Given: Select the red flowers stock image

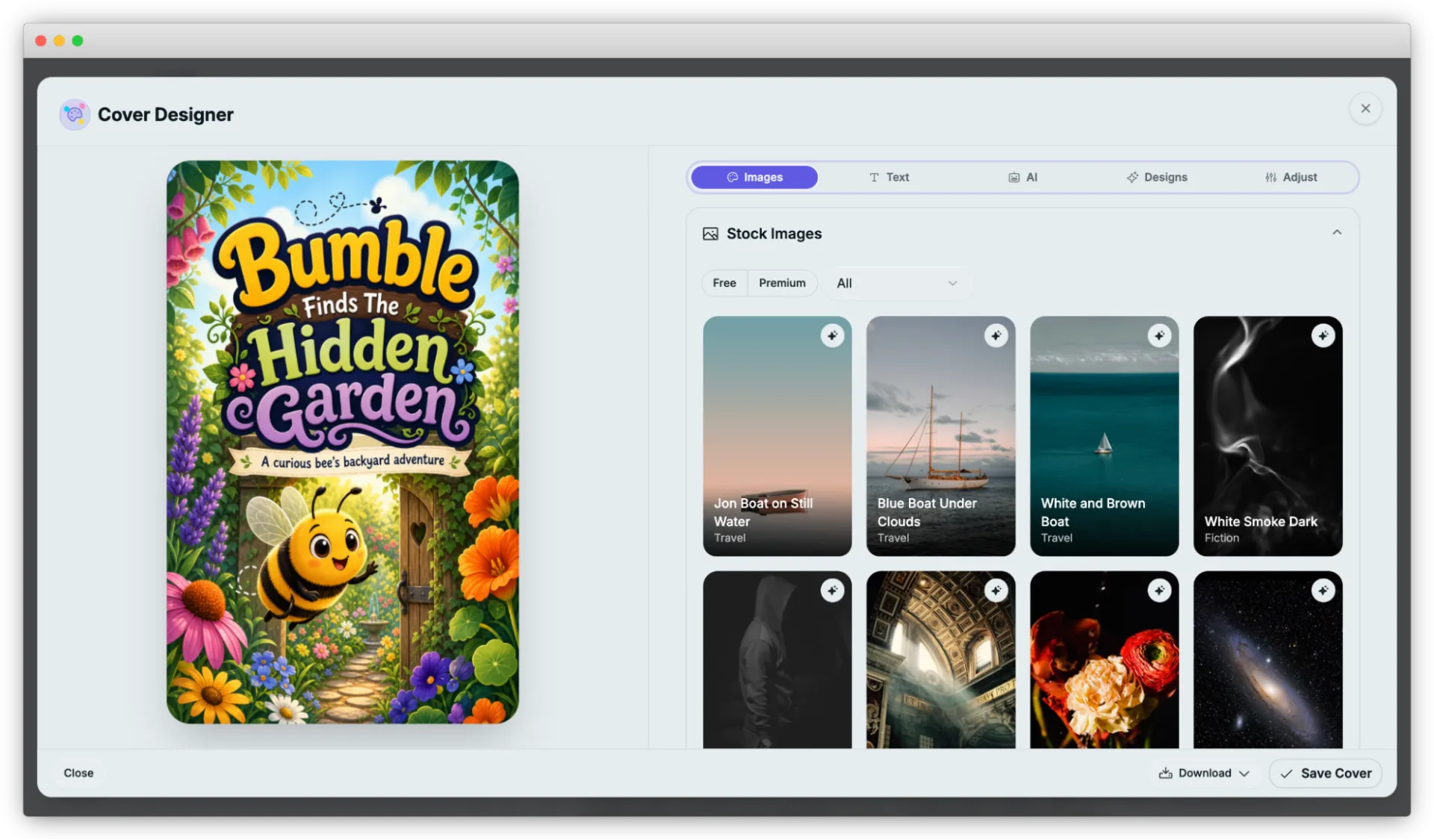Looking at the screenshot, I should coord(1104,660).
